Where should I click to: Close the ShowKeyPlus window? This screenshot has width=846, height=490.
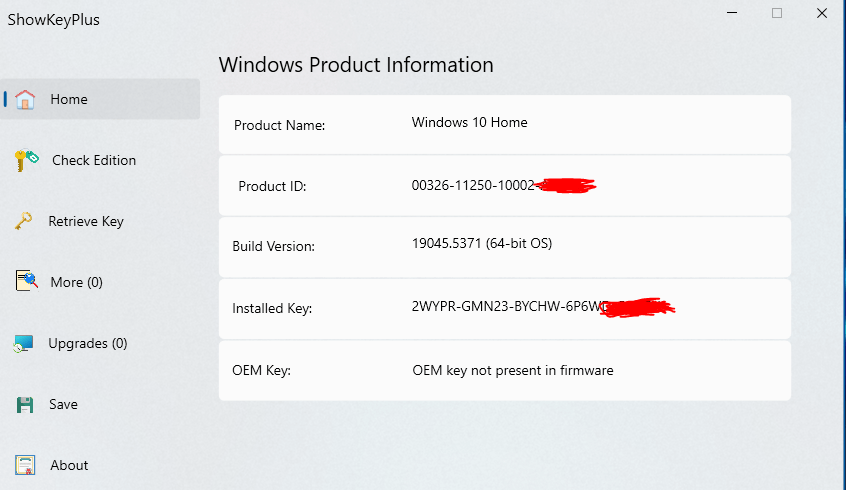pyautogui.click(x=822, y=13)
